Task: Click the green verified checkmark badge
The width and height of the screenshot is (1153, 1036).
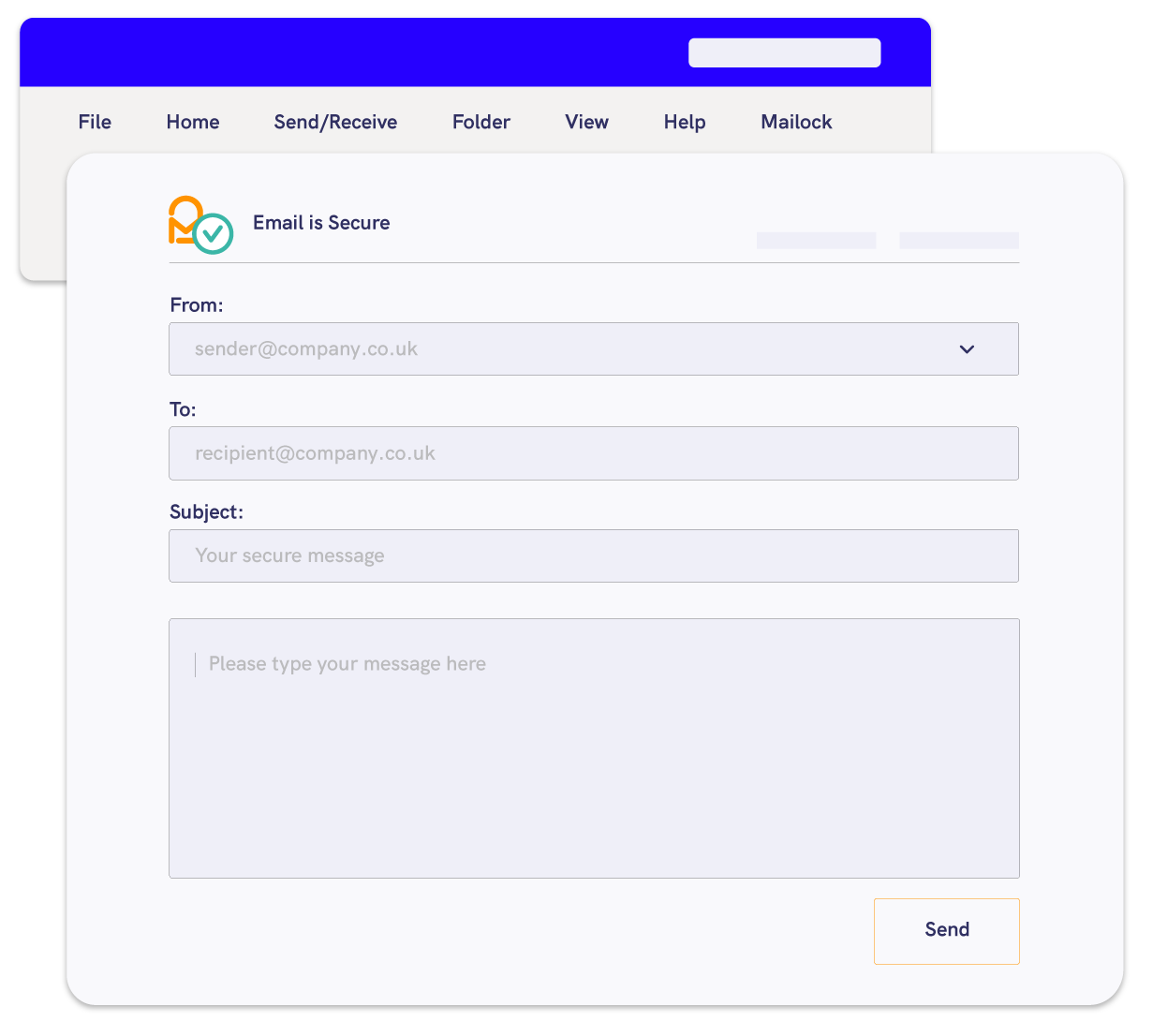Action: click(211, 234)
